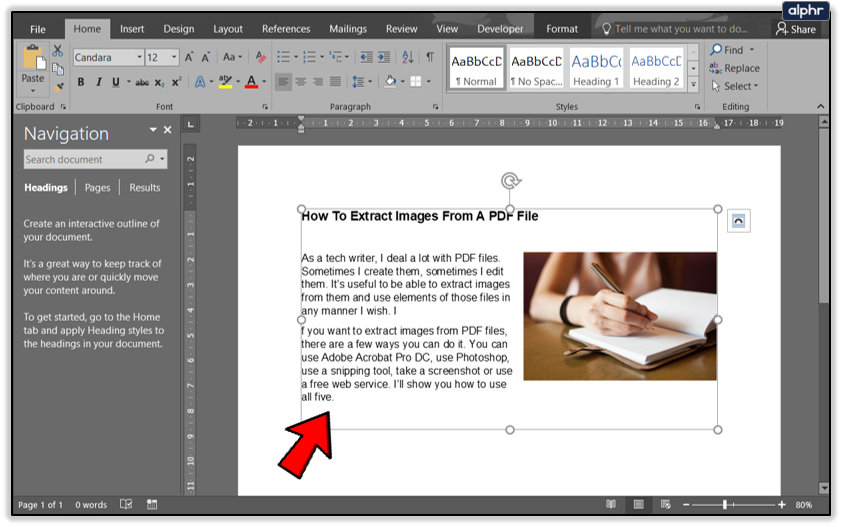Screen dimensions: 842x527
Task: Toggle bold formatting in Font group
Action: tap(81, 82)
